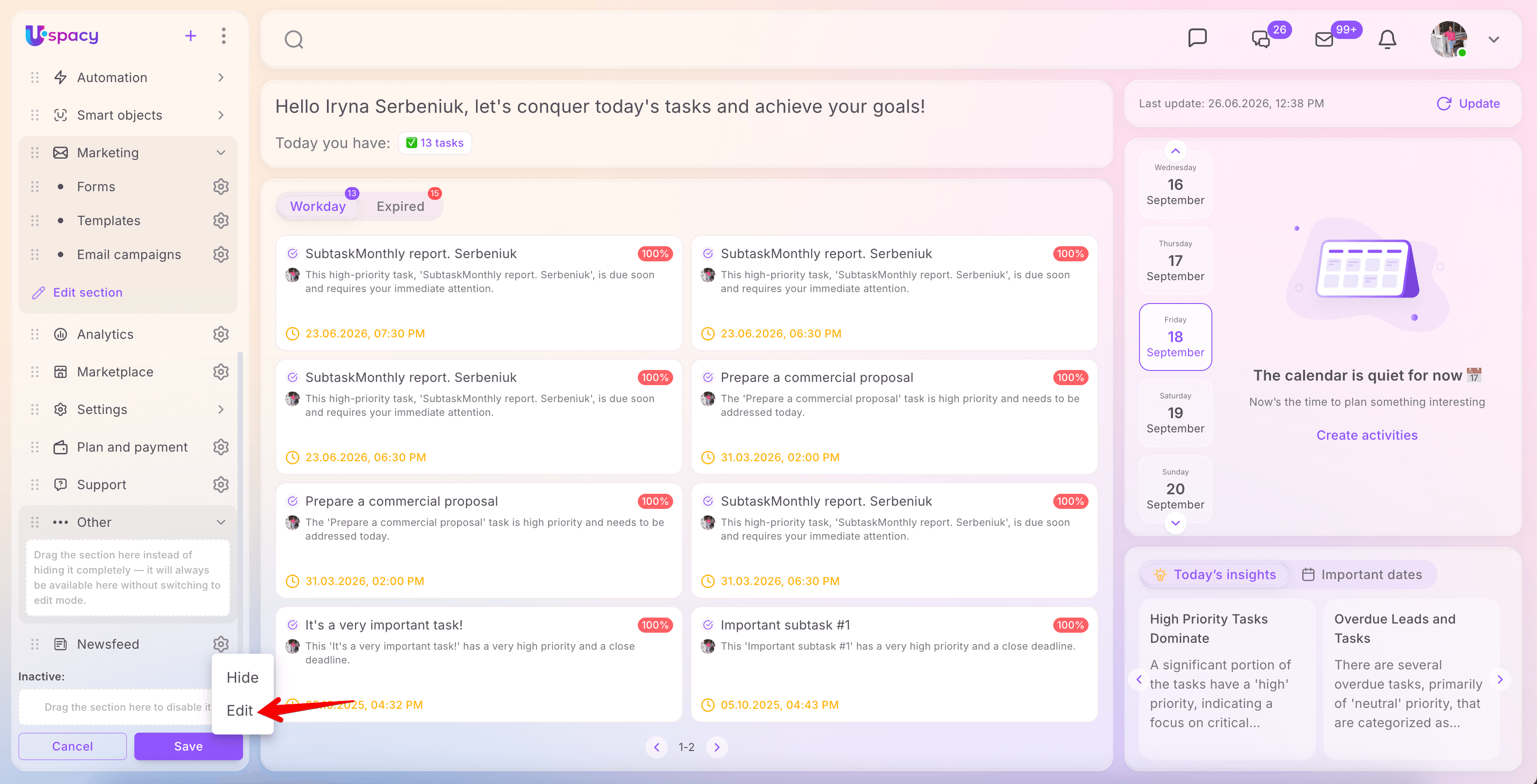Viewport: 1537px width, 784px height.
Task: Open the sidebar three-dot menu
Action: click(x=224, y=36)
